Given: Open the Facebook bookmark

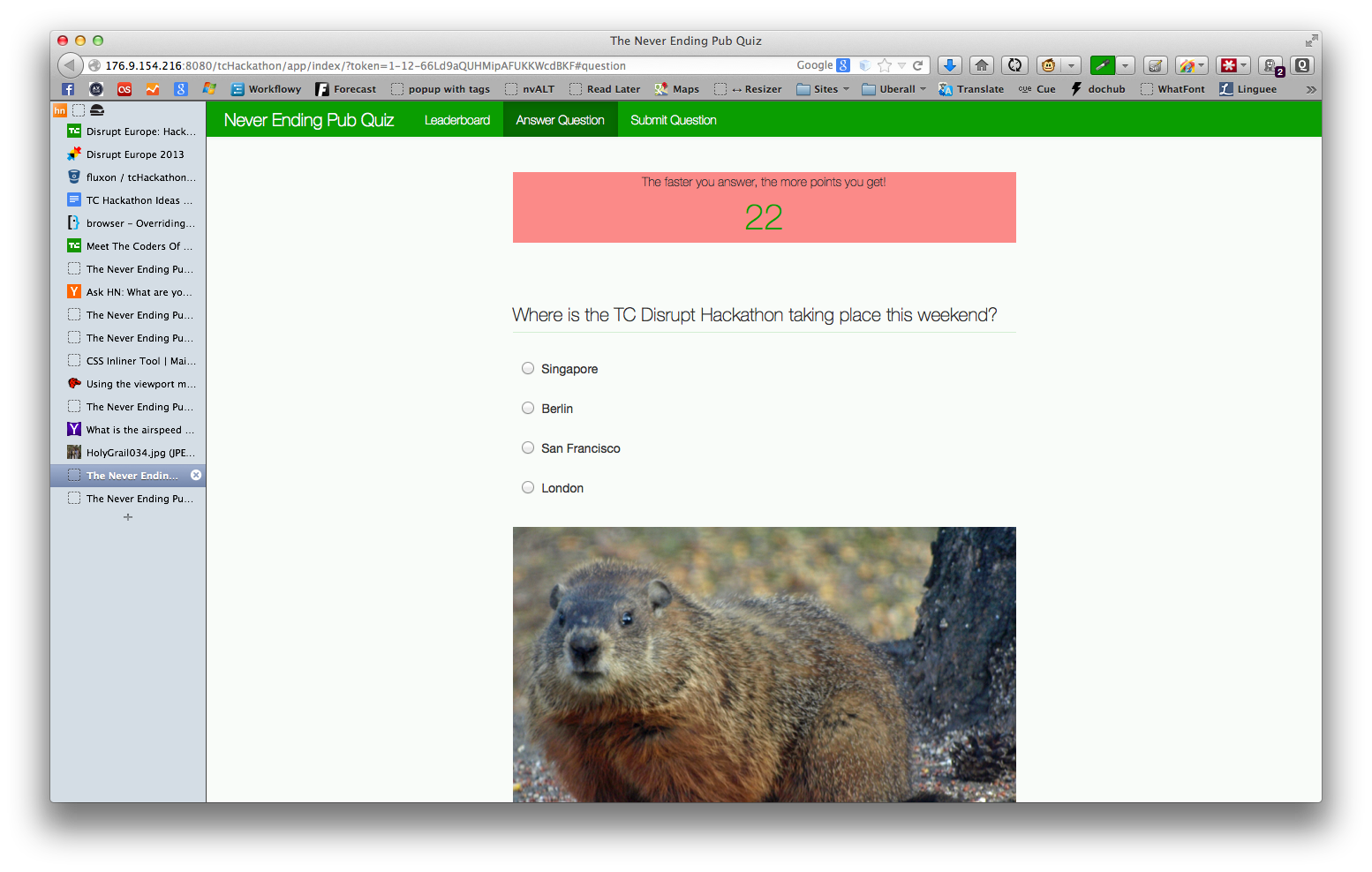Looking at the screenshot, I should pyautogui.click(x=67, y=88).
